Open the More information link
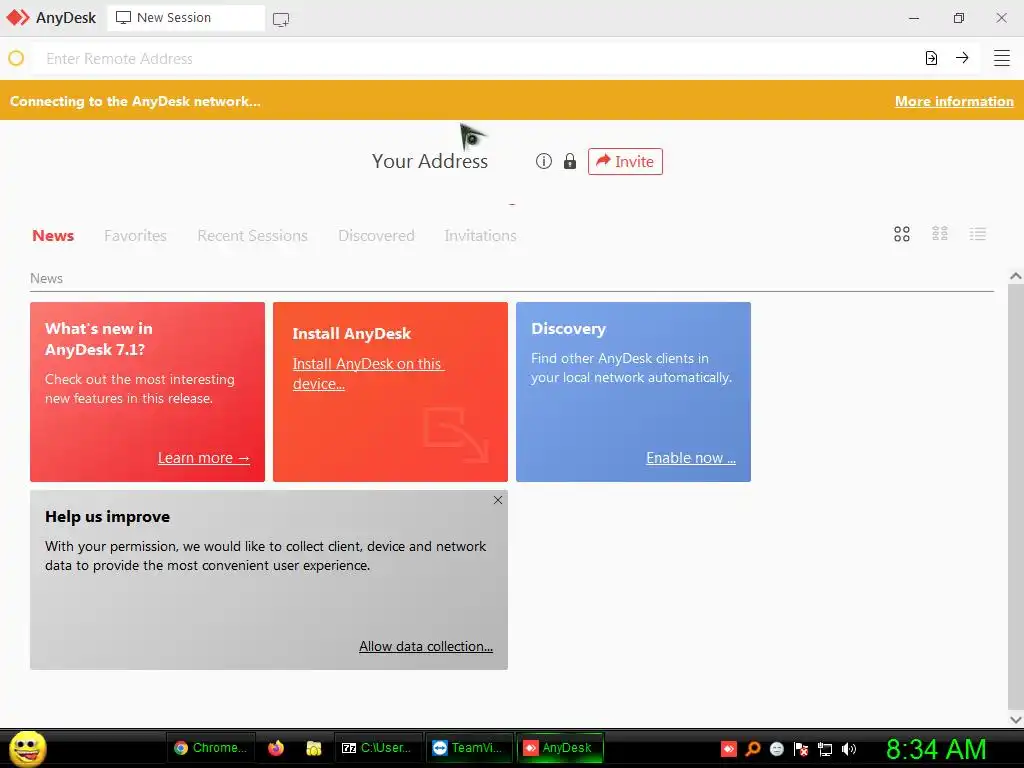 click(954, 101)
